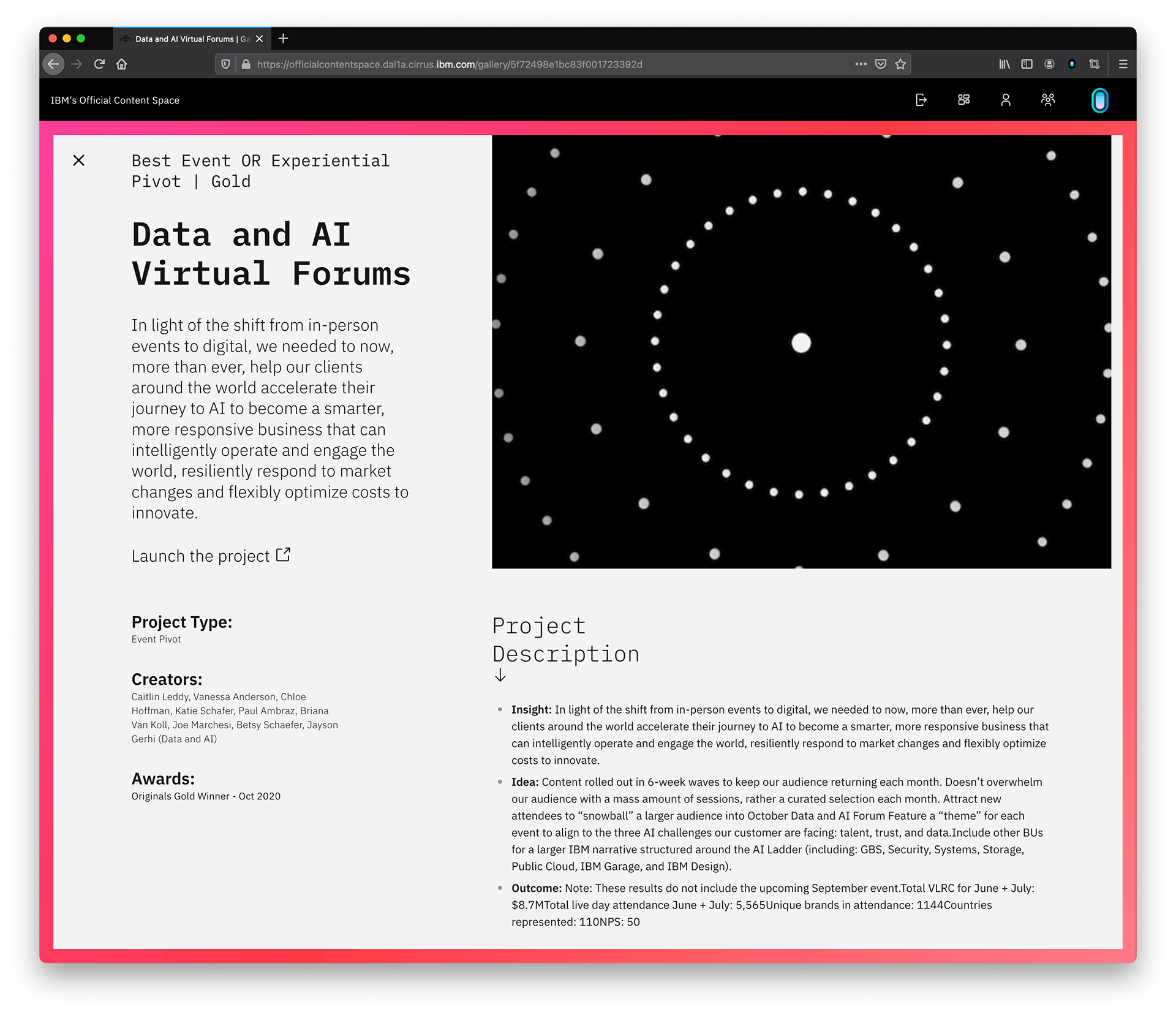The height and width of the screenshot is (1015, 1176).
Task: Click the browser Back arrow button
Action: coord(54,64)
